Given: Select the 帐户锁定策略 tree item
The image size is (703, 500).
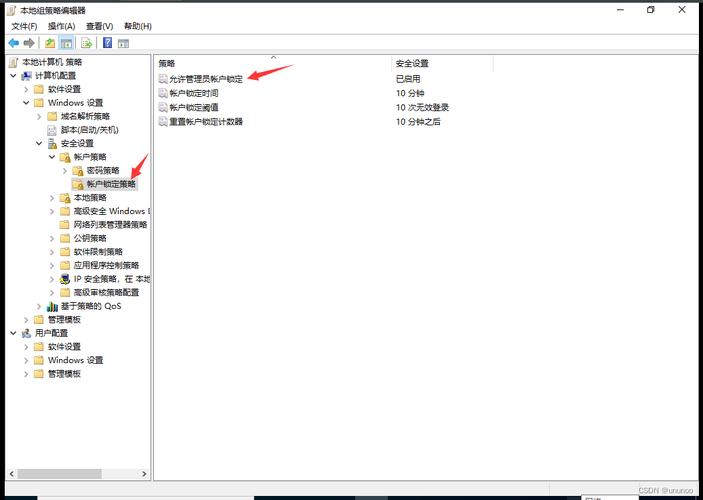Looking at the screenshot, I should 111,184.
